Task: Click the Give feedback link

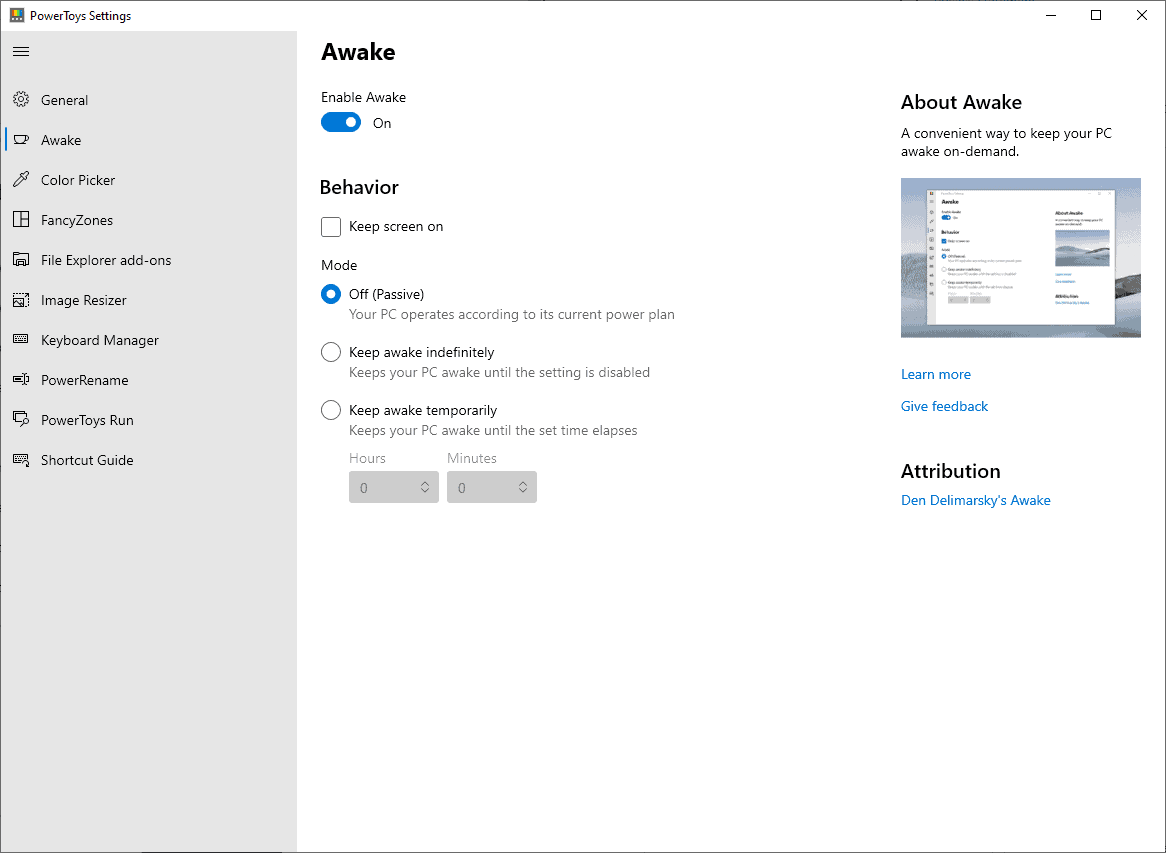Action: click(944, 406)
